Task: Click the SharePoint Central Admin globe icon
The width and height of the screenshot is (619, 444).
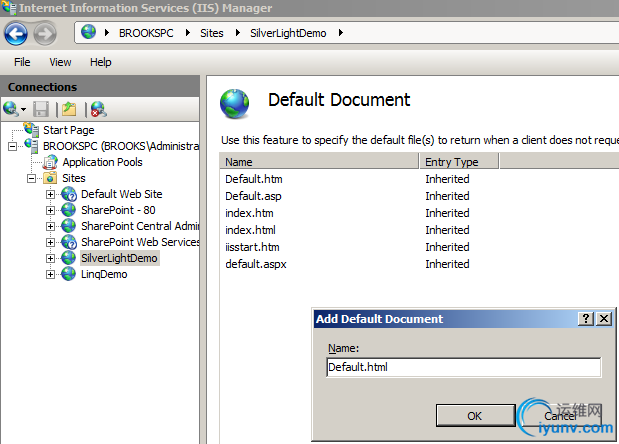Action: [x=69, y=226]
